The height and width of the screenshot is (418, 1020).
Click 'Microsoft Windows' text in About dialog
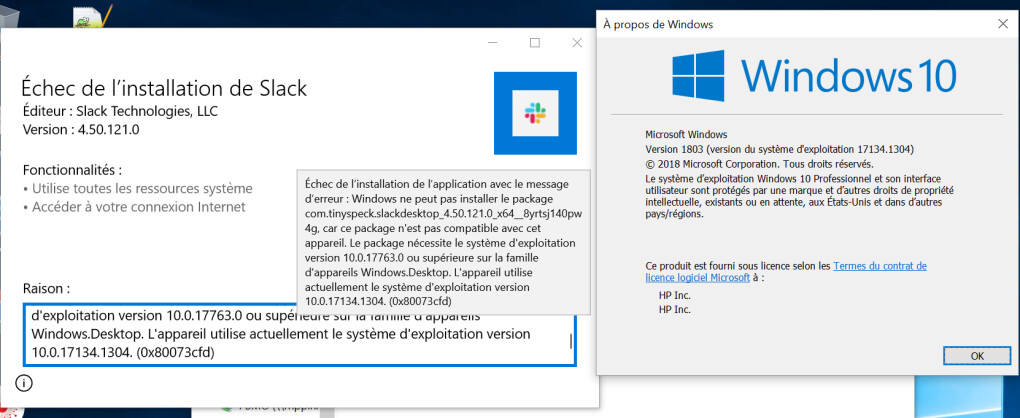pyautogui.click(x=686, y=135)
